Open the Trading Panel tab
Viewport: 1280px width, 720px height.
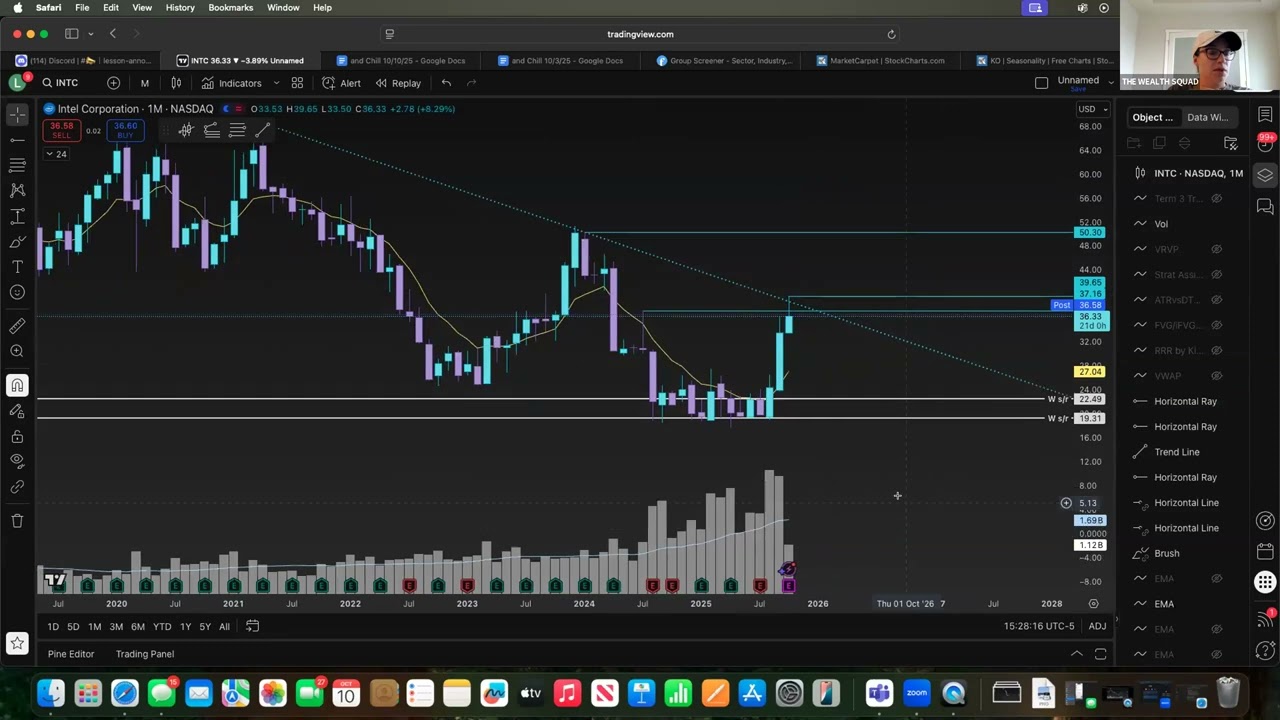[x=145, y=654]
